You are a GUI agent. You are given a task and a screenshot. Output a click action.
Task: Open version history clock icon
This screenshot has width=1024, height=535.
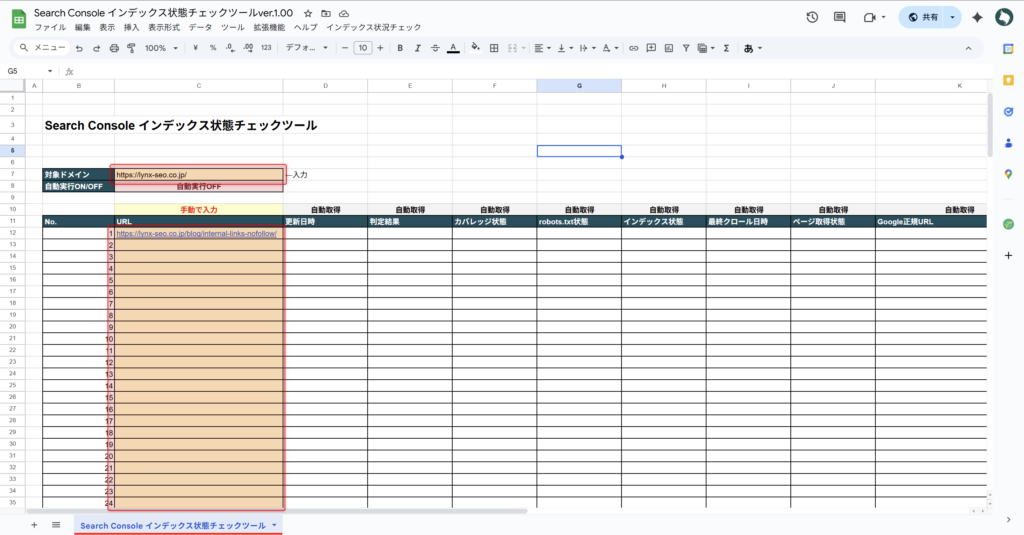pyautogui.click(x=812, y=17)
